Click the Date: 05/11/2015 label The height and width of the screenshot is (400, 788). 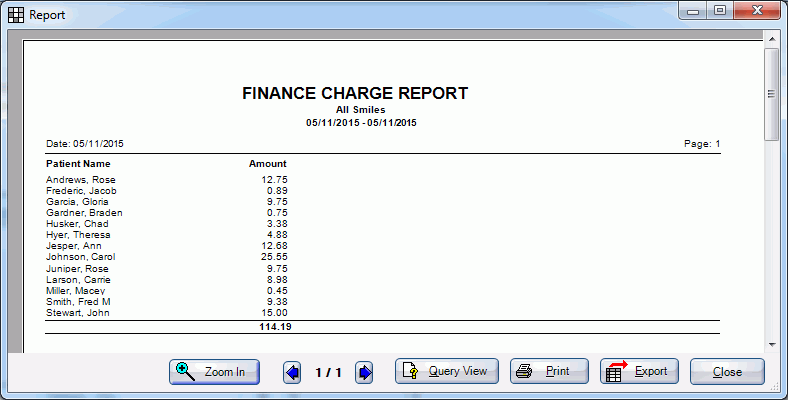(x=84, y=144)
